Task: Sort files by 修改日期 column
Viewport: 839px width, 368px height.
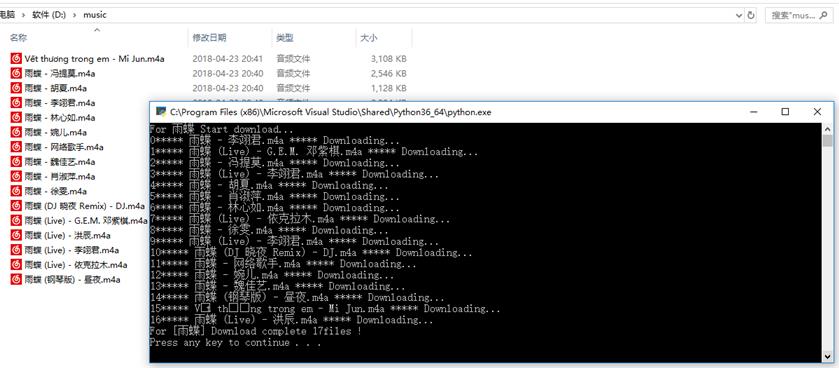Action: click(x=209, y=38)
